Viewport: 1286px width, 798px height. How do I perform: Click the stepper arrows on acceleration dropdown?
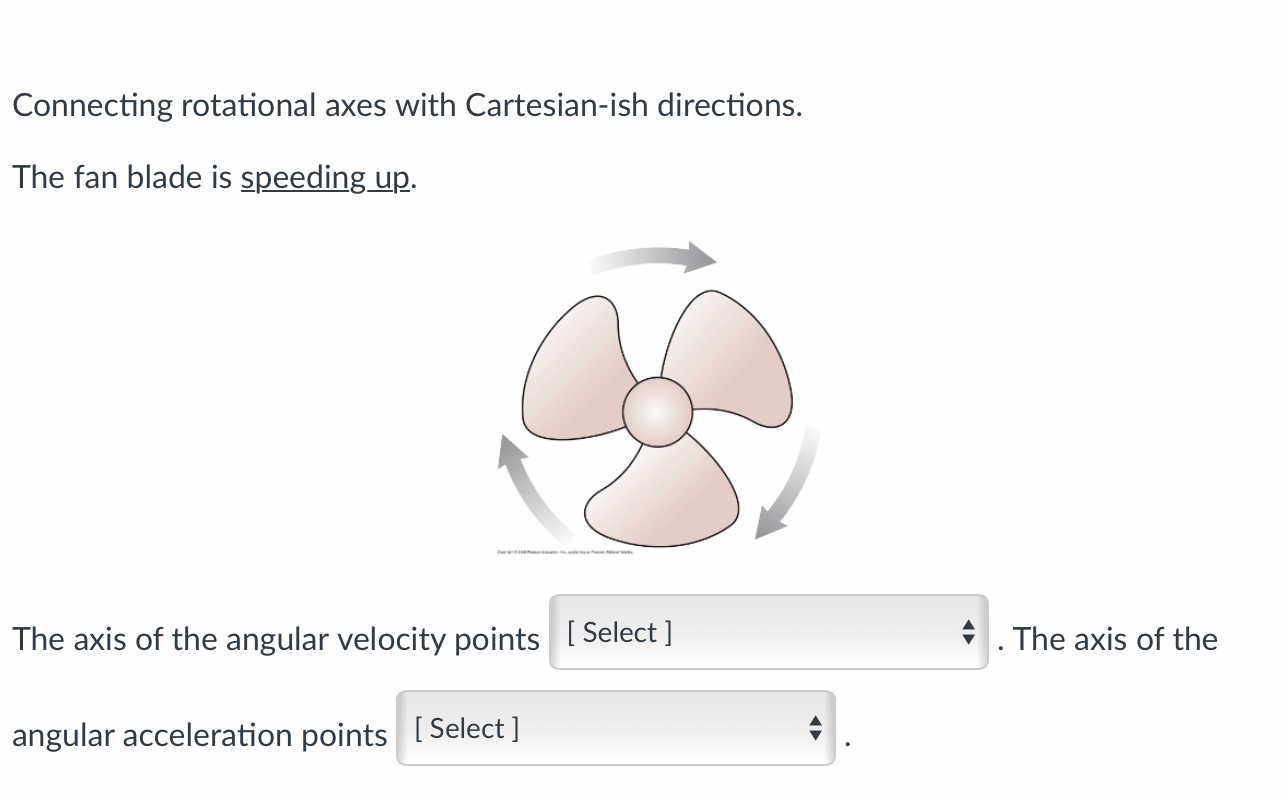[816, 728]
